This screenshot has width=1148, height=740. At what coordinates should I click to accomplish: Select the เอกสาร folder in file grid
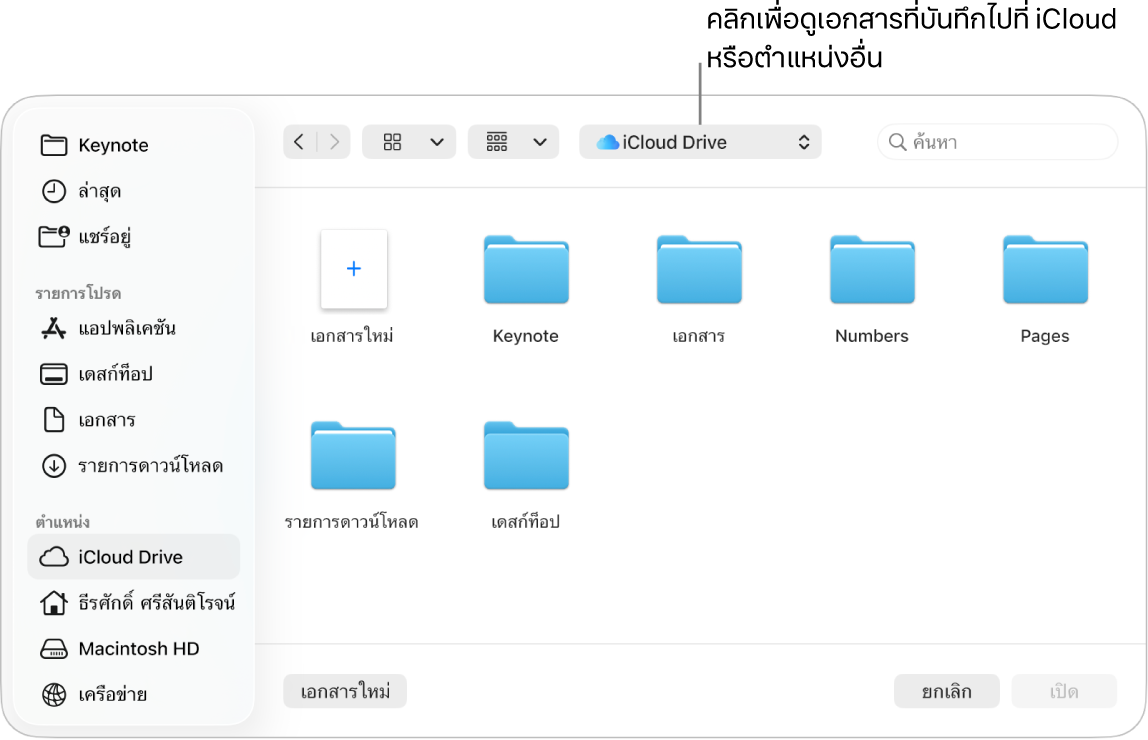pos(699,269)
